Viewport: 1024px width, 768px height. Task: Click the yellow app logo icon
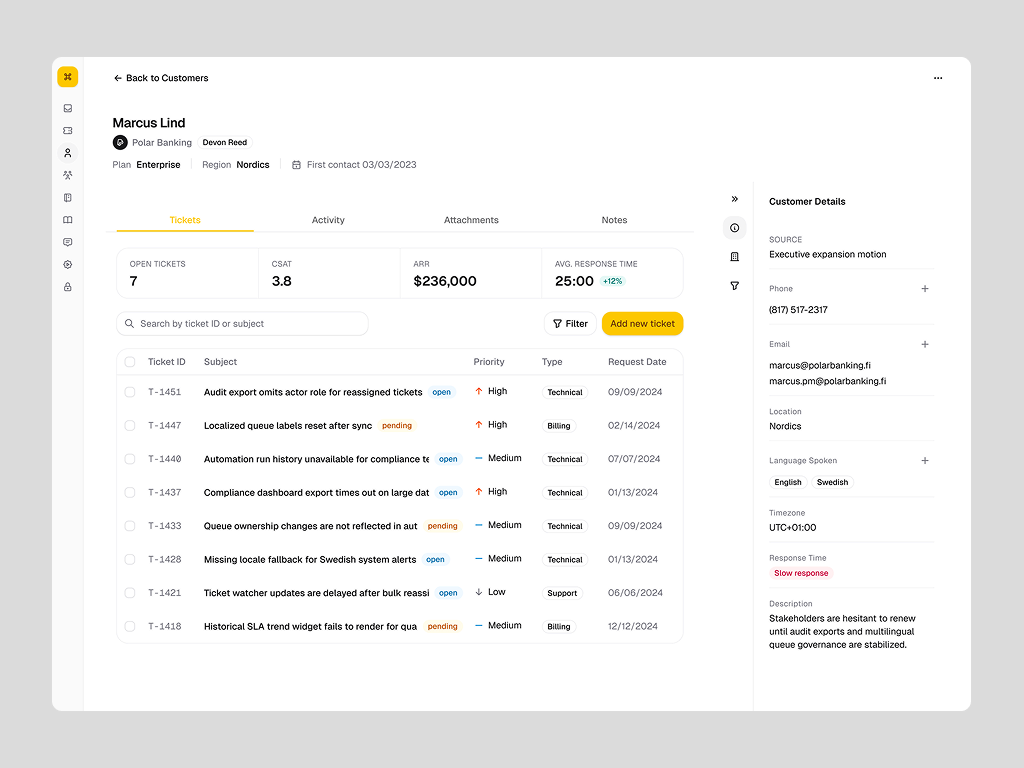click(67, 77)
